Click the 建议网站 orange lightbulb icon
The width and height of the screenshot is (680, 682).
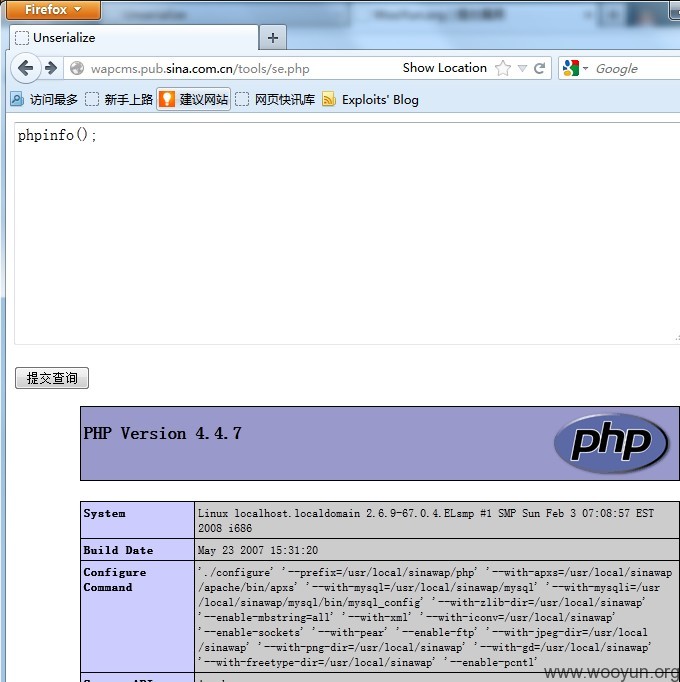167,99
